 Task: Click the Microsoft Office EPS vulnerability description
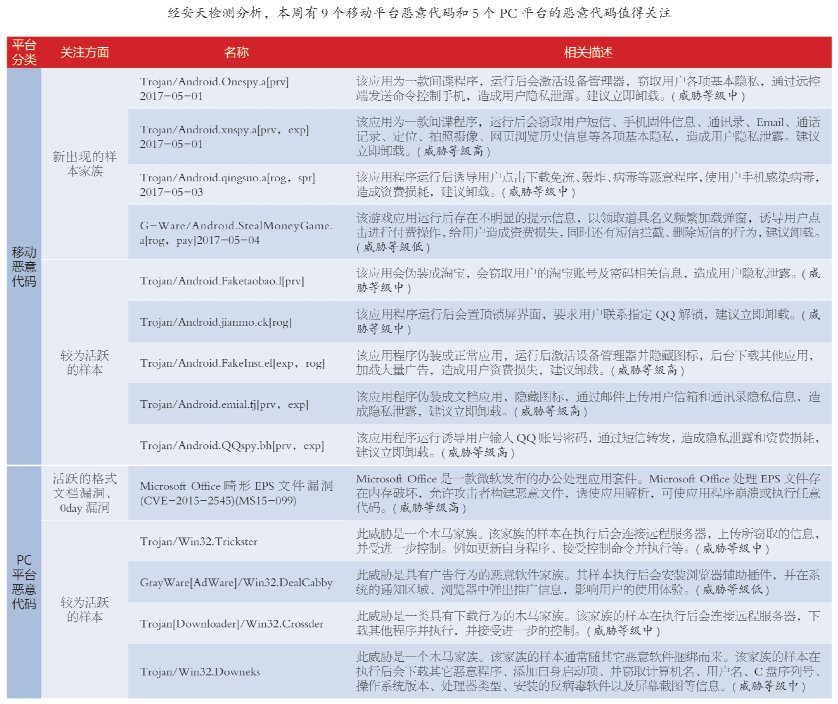[x=588, y=493]
